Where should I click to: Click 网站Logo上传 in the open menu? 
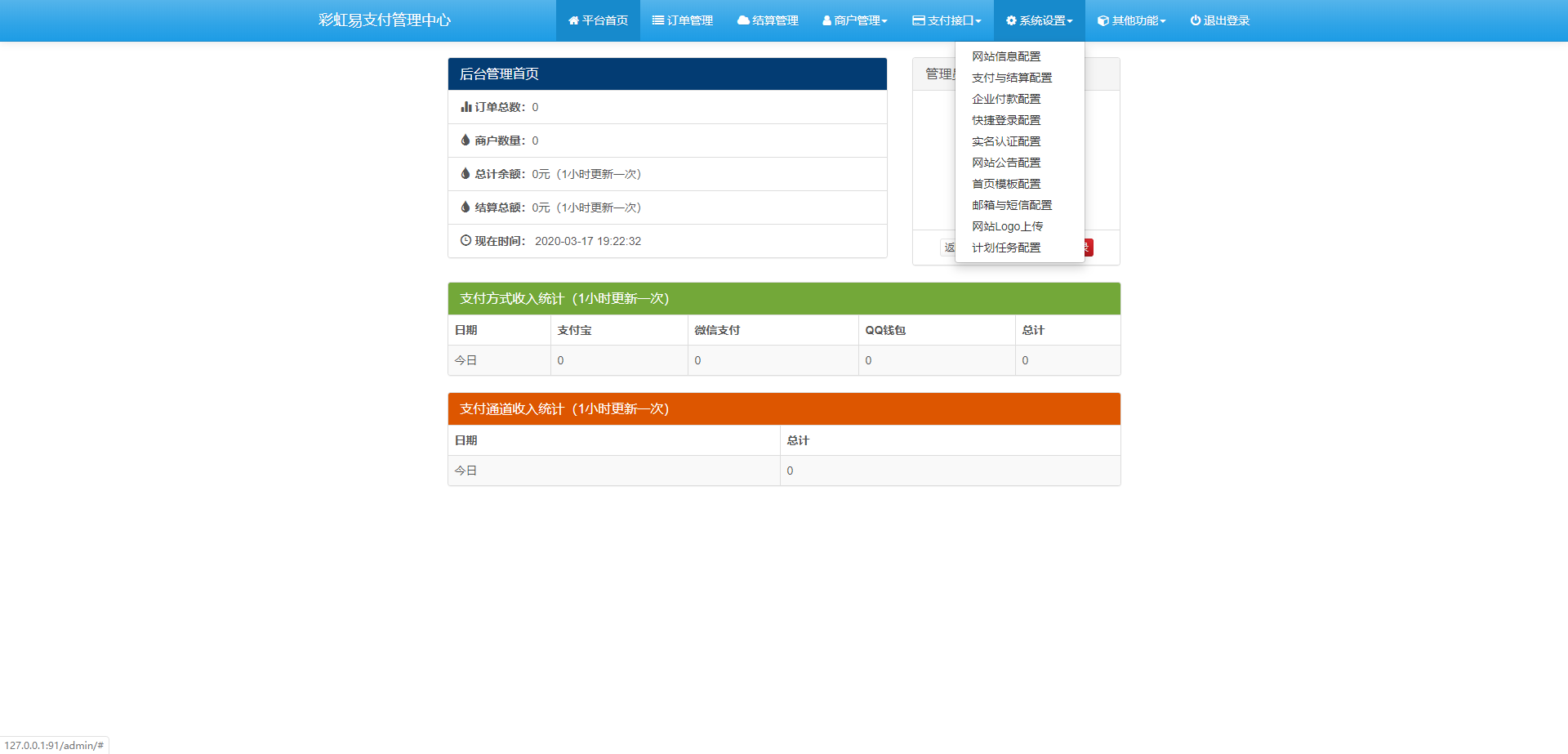pos(1008,226)
